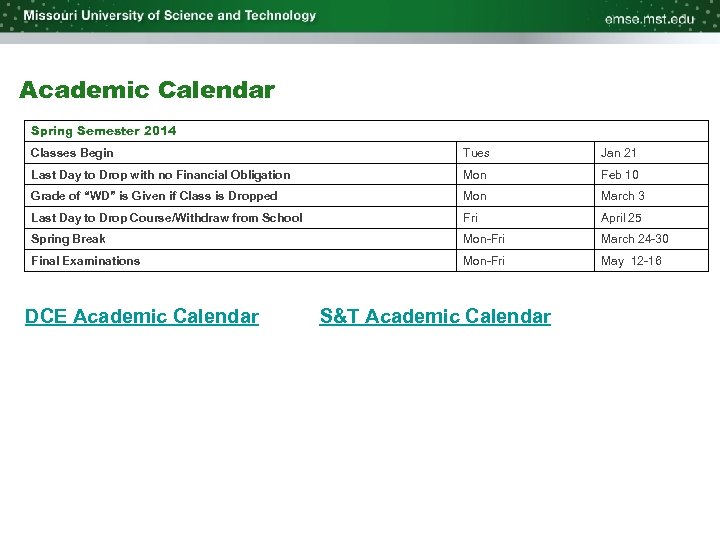Click the Spring Break row label
Image resolution: width=720 pixels, height=540 pixels.
[x=68, y=239]
